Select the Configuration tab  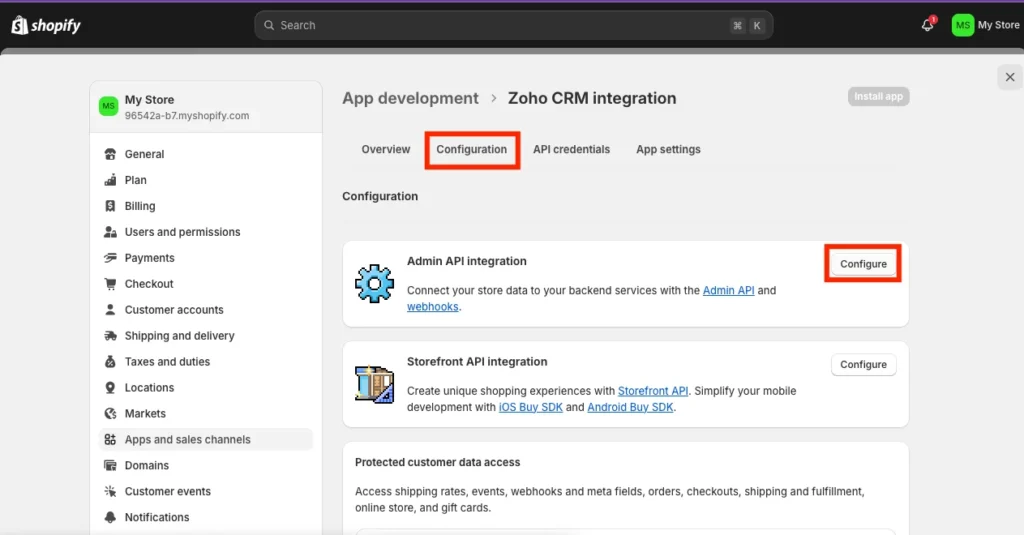(x=472, y=150)
